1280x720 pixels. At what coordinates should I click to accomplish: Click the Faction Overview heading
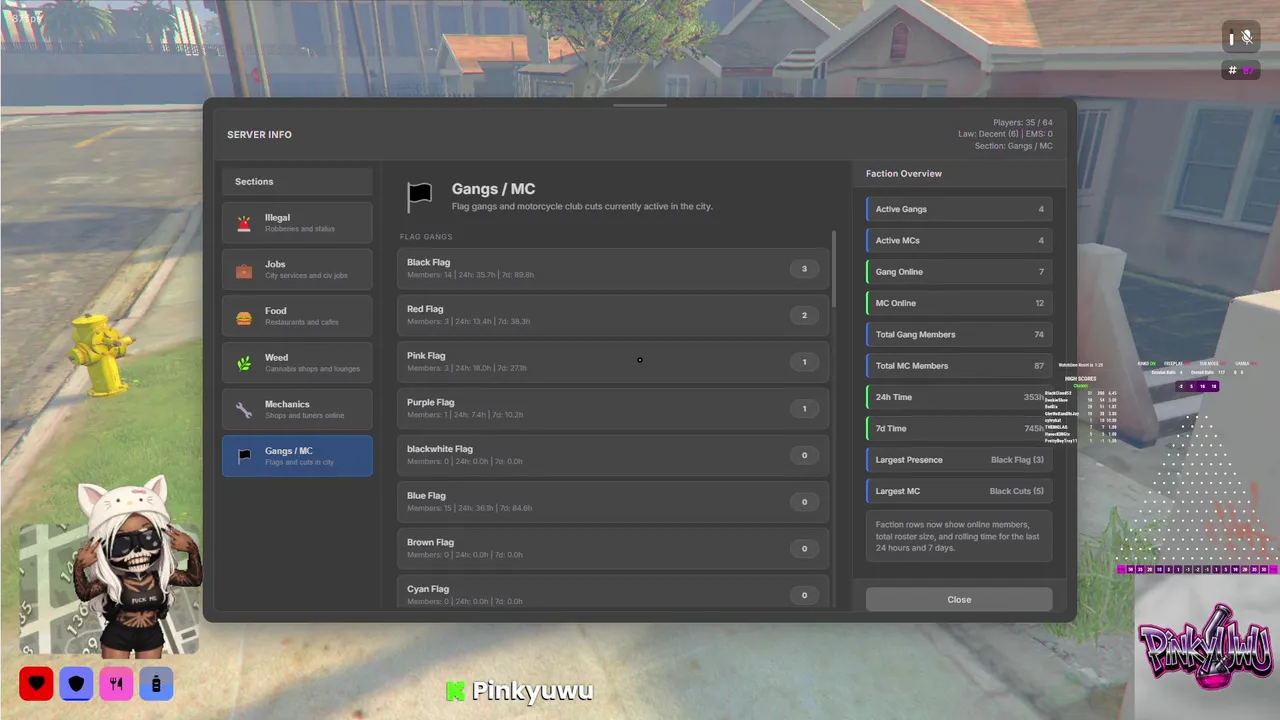pyautogui.click(x=904, y=173)
